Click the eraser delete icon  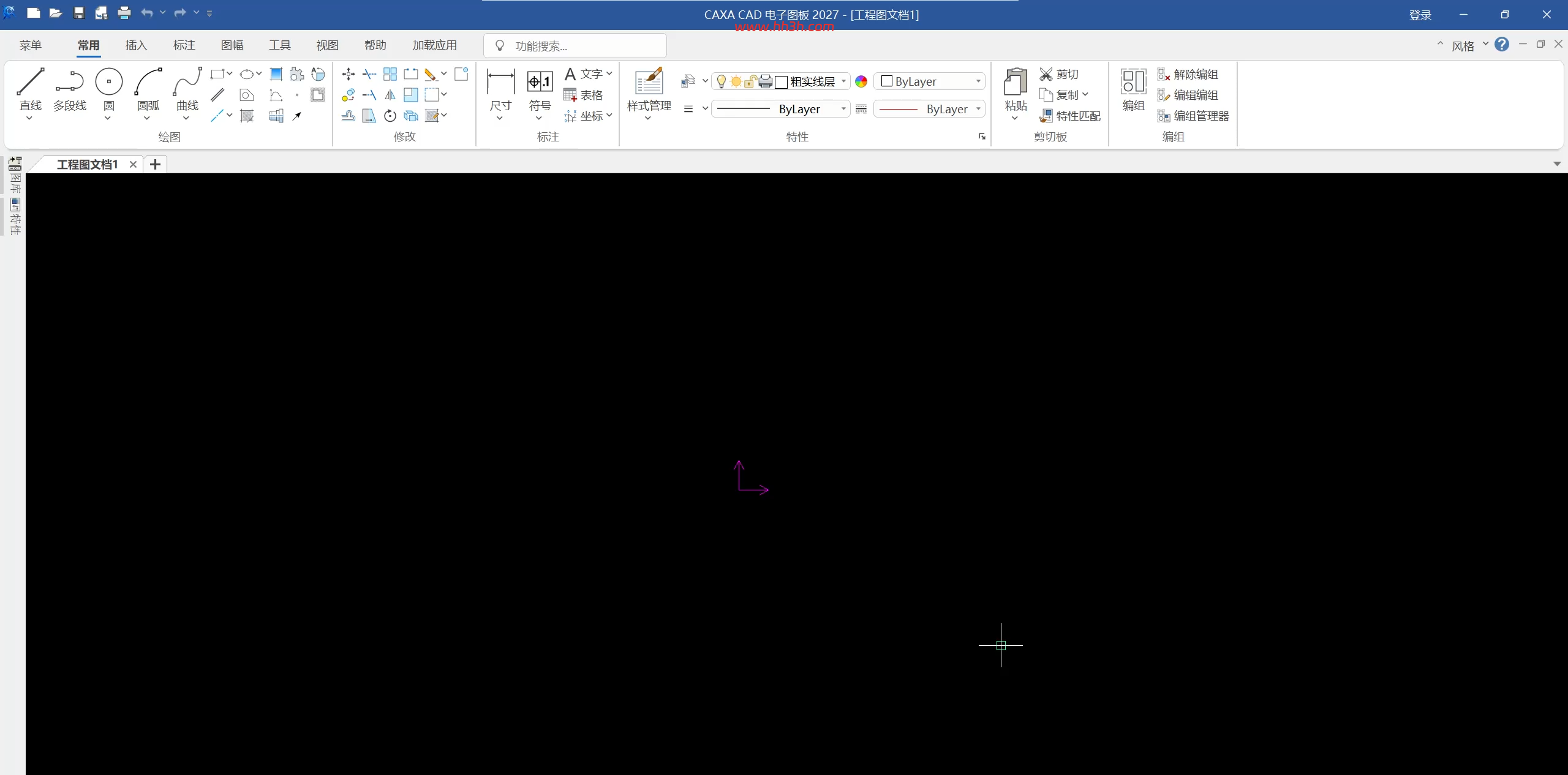pos(431,74)
